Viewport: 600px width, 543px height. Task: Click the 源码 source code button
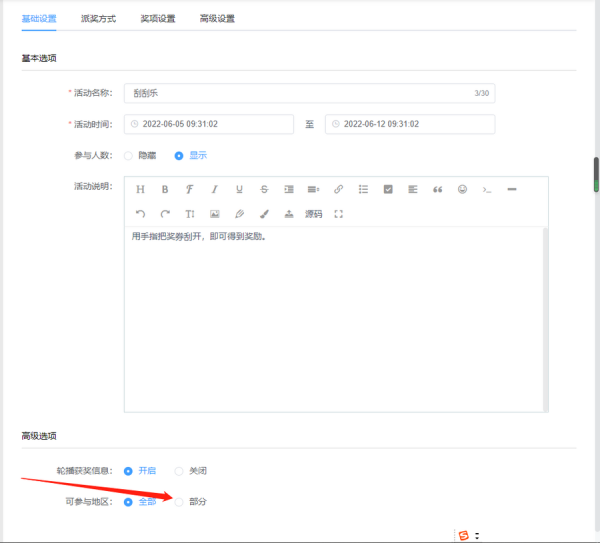pyautogui.click(x=313, y=214)
